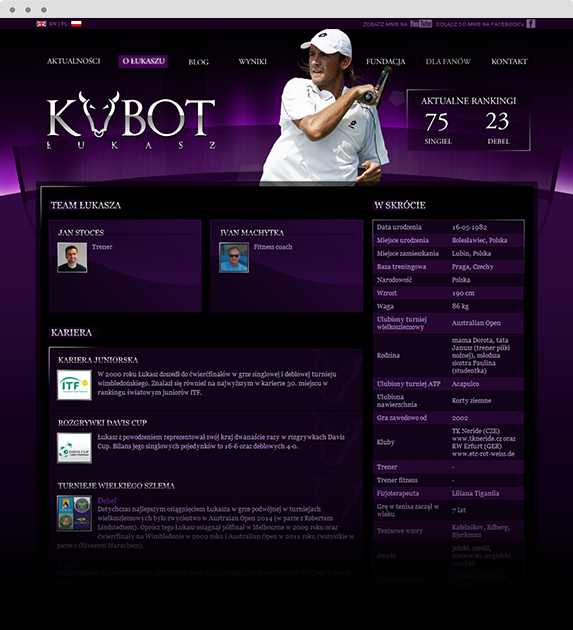Open the Fundacja menu item

(x=385, y=61)
